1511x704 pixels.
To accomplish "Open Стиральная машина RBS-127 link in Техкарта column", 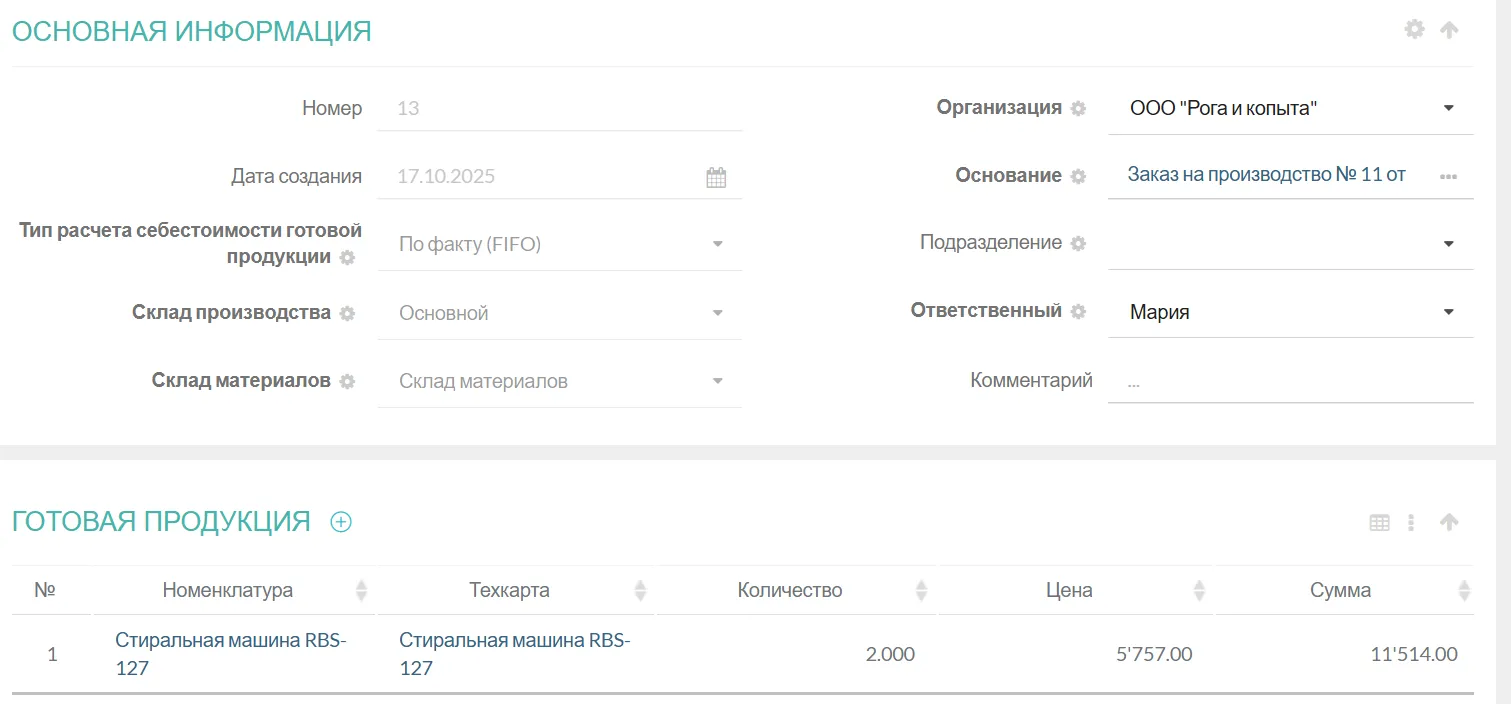I will click(x=514, y=654).
